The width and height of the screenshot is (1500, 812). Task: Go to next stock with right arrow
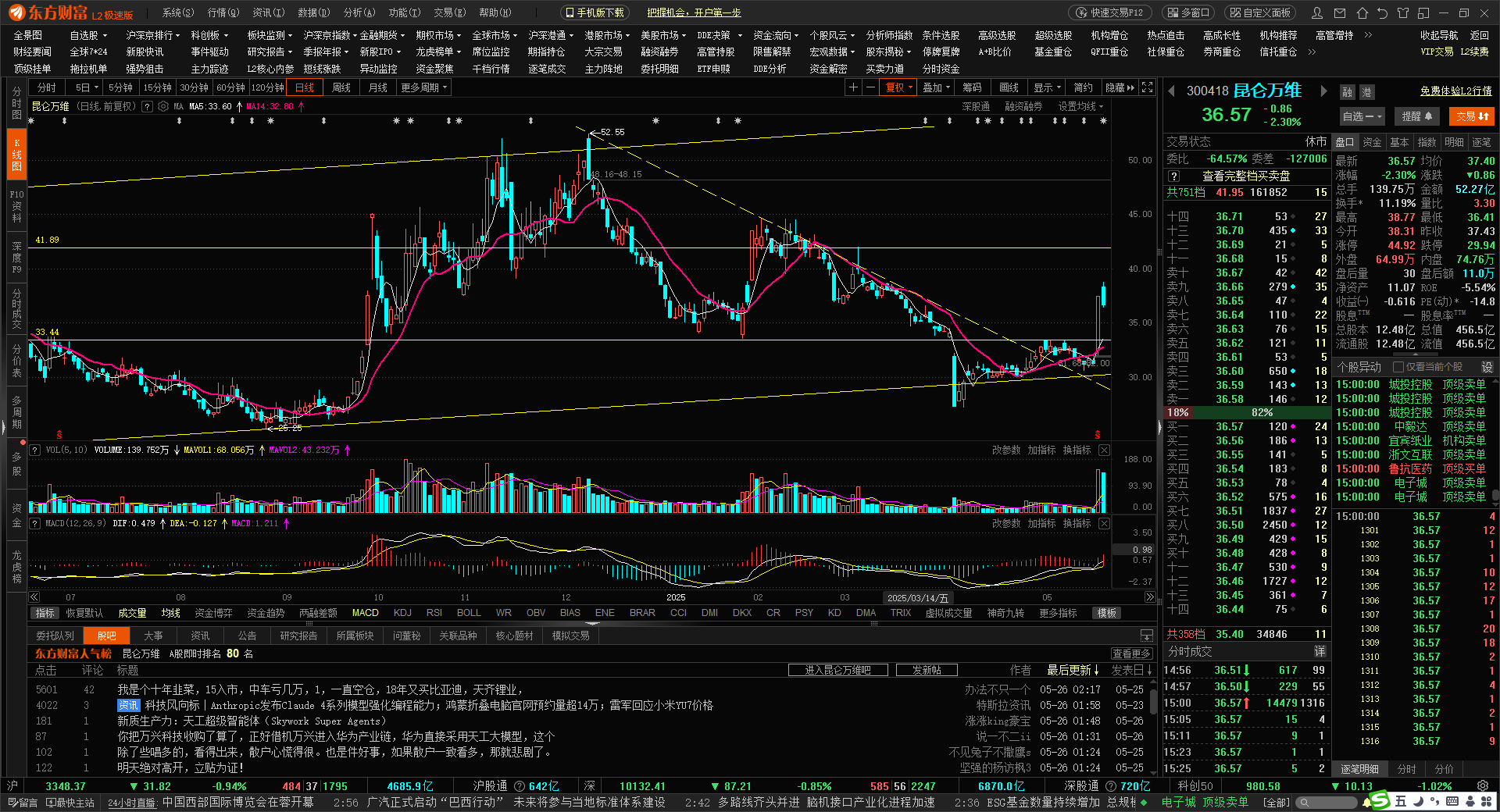[x=1323, y=91]
